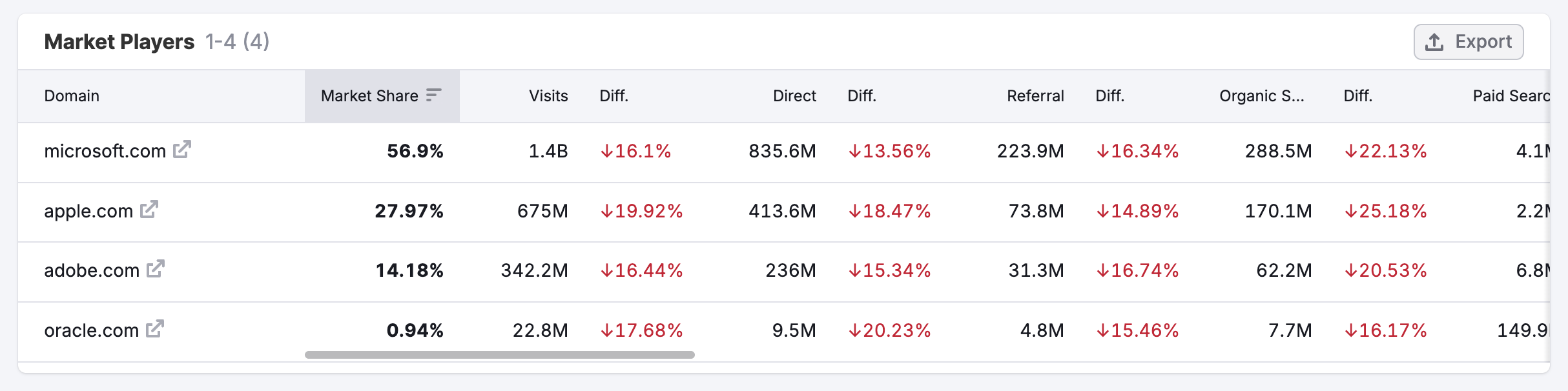Click the Market Share sort icon
This screenshot has height=391, width=1568.
coord(434,95)
